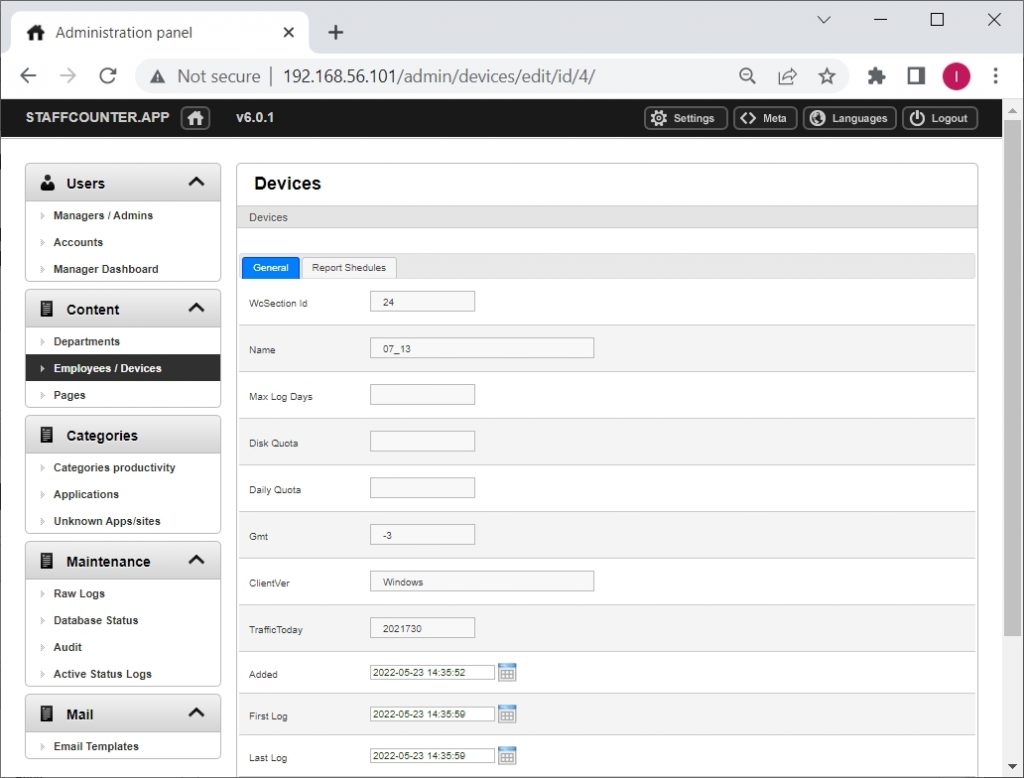
Task: Collapse the Users section
Action: [x=196, y=182]
